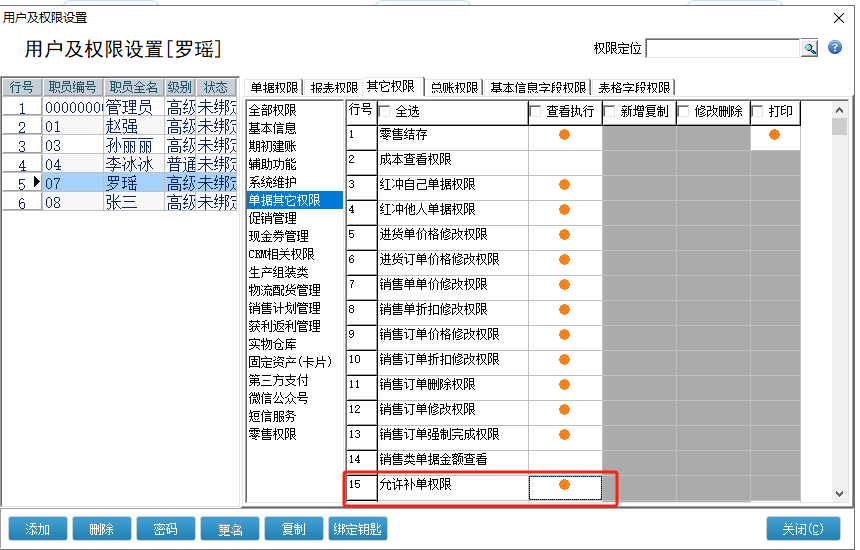Image resolution: width=860 pixels, height=550 pixels.
Task: Click the orange dot in 零售结存 查看执行 cell
Action: 564,135
